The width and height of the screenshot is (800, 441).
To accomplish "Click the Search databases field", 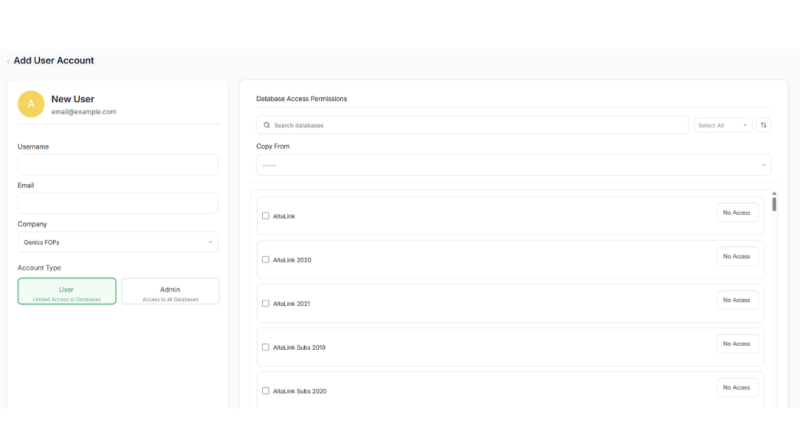I will 472,125.
